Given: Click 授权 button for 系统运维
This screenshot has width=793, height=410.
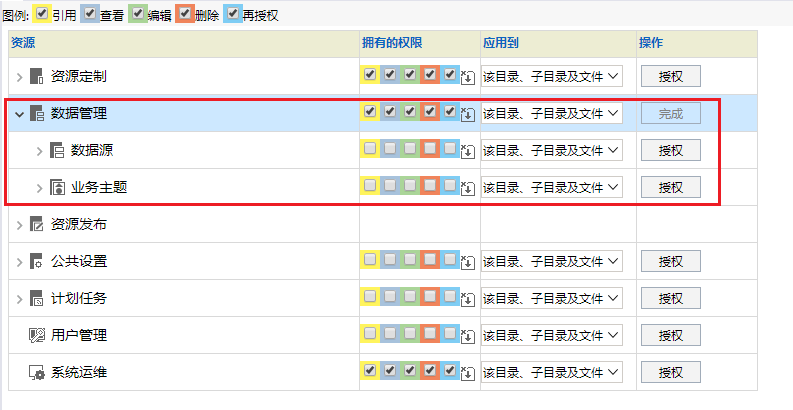Looking at the screenshot, I should click(671, 373).
